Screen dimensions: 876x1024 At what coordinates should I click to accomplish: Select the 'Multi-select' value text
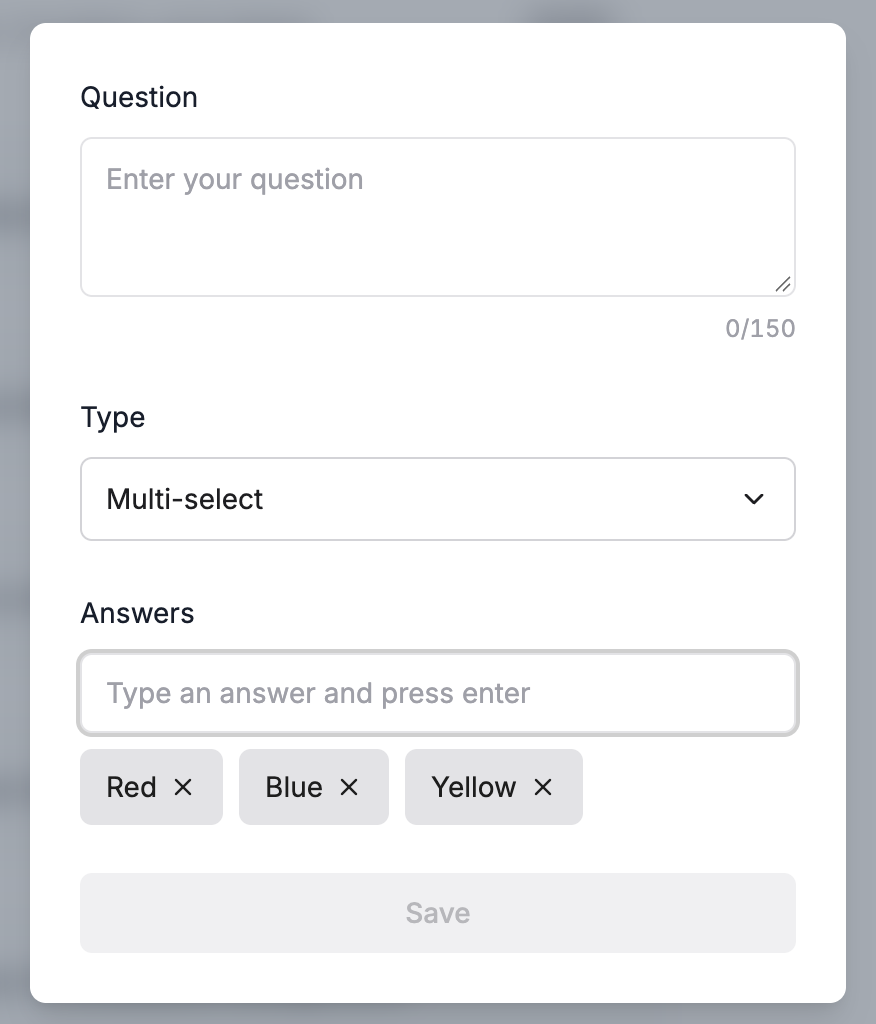coord(184,499)
